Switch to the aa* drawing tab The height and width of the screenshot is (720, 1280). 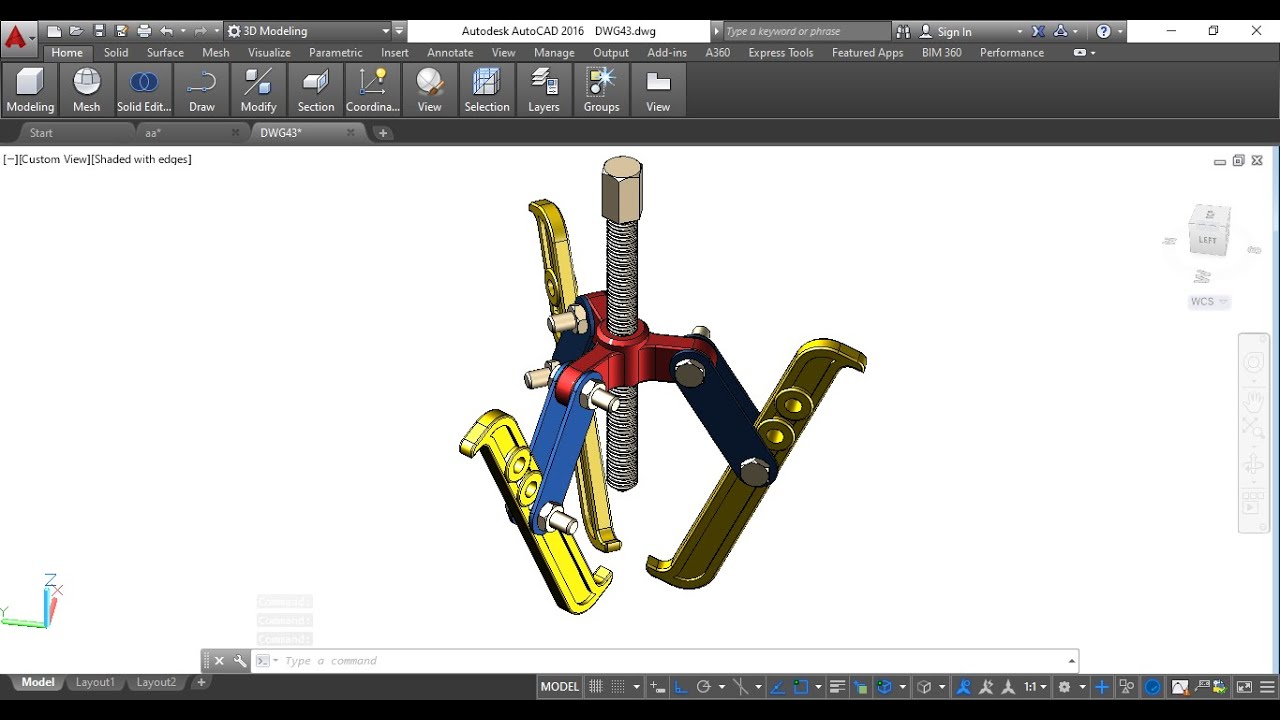pyautogui.click(x=190, y=132)
